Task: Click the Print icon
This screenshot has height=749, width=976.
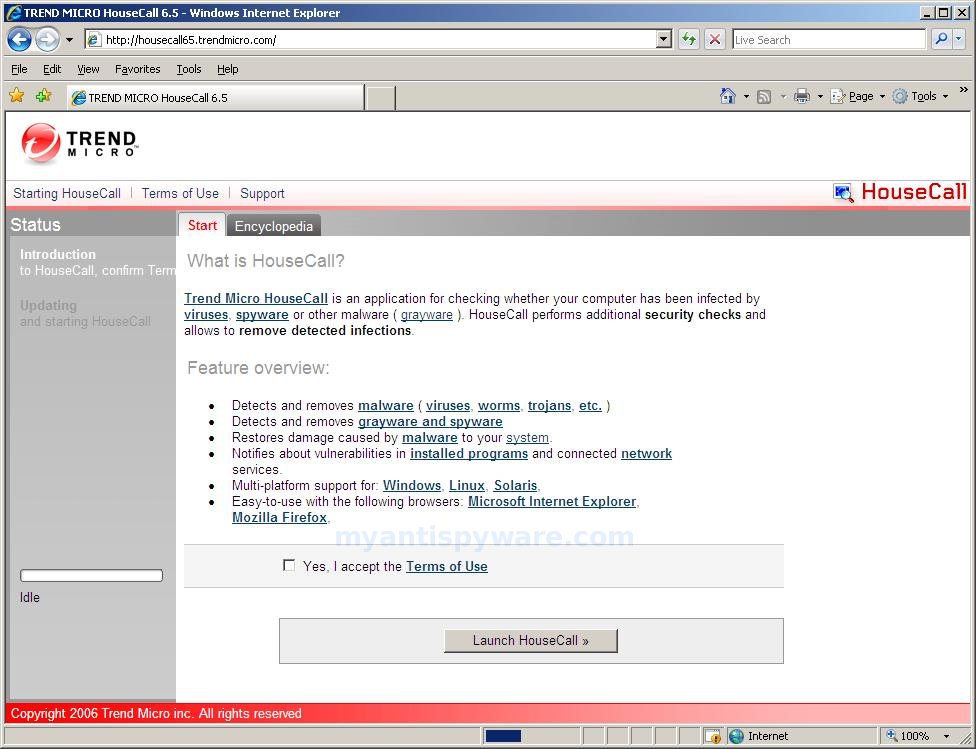Action: click(x=802, y=96)
